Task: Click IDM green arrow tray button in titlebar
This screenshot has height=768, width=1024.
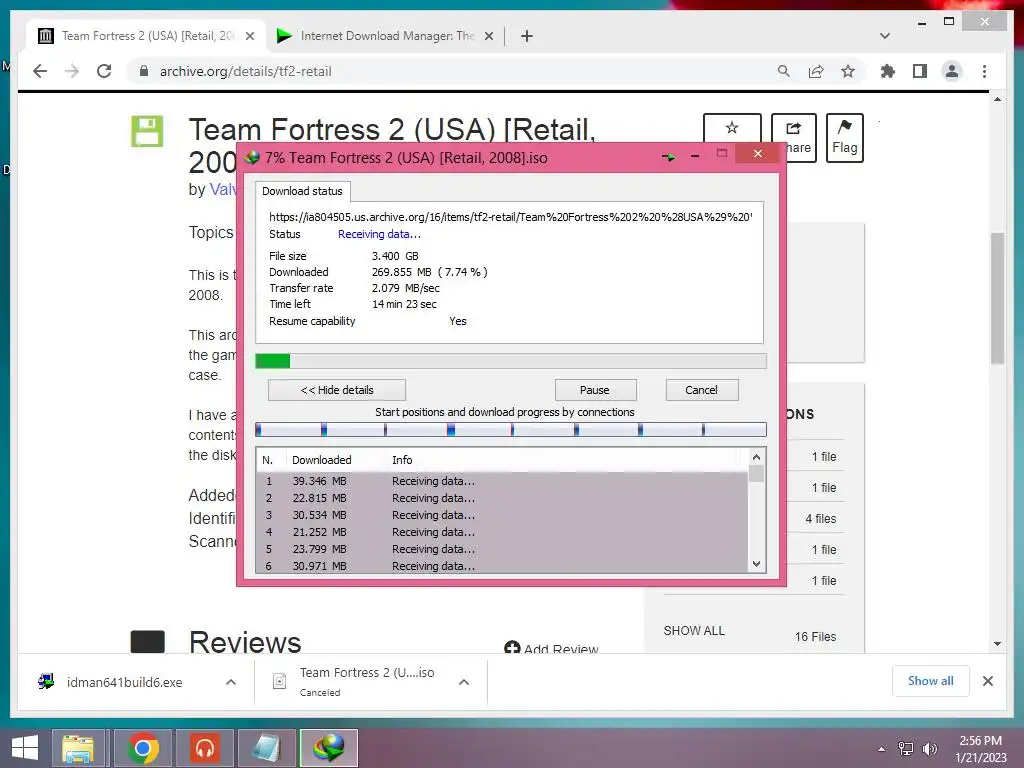Action: [669, 157]
